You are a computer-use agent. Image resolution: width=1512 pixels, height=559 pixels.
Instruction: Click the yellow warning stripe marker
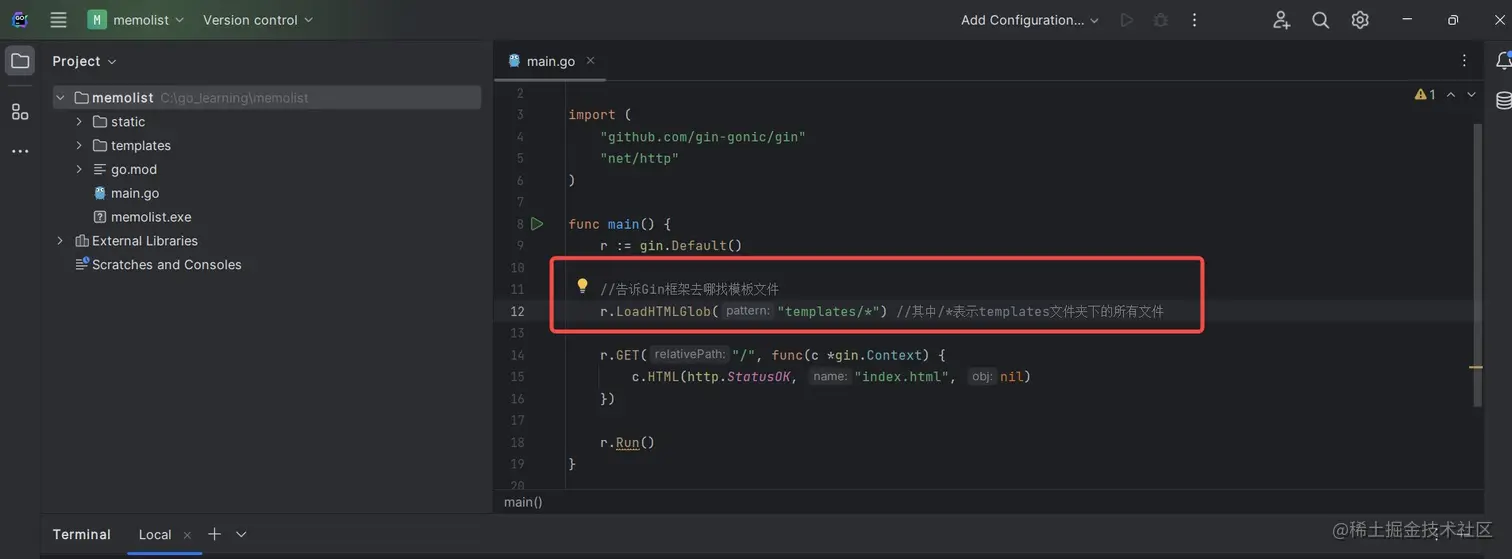[1476, 367]
